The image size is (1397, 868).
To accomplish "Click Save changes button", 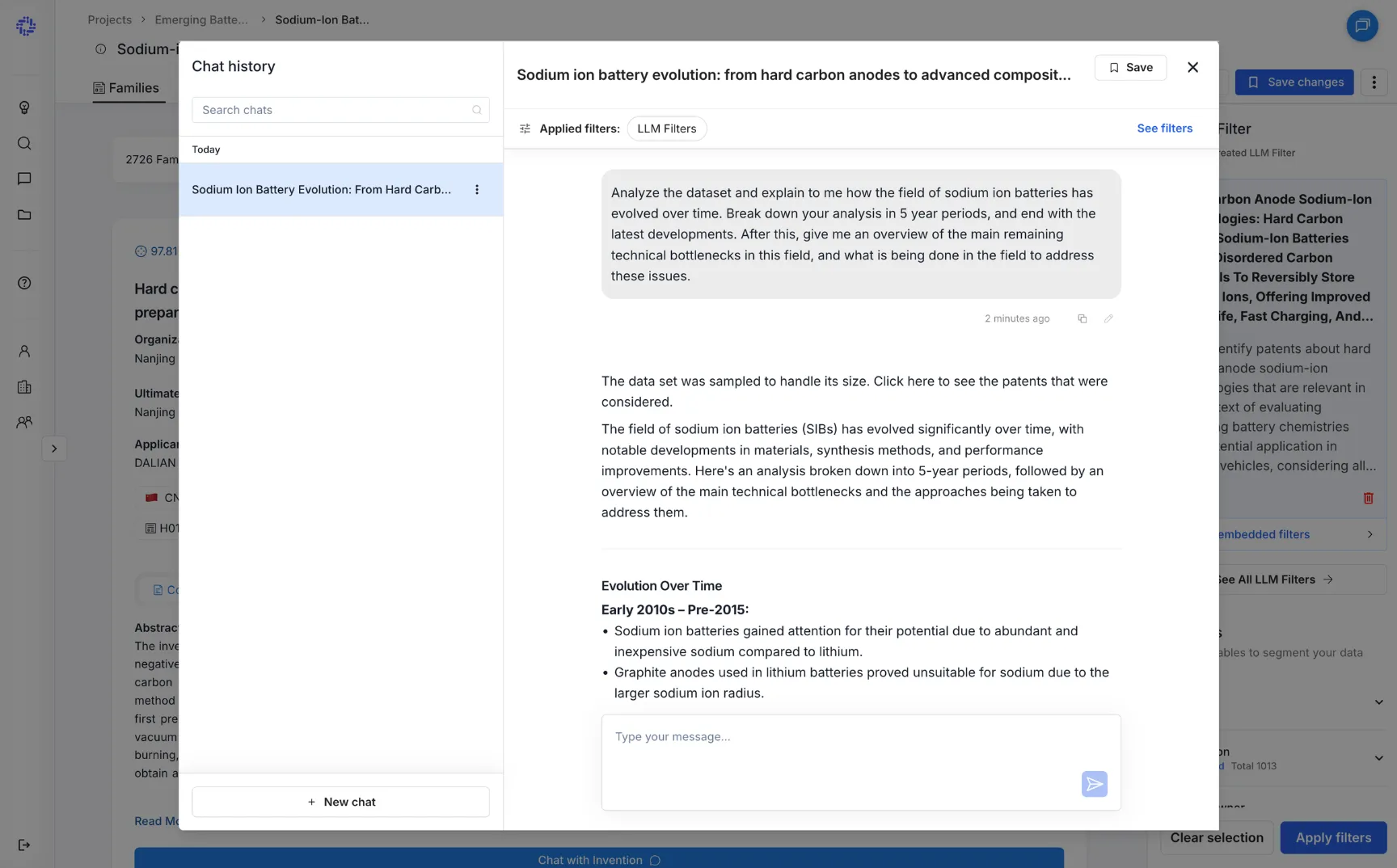I will tap(1294, 82).
